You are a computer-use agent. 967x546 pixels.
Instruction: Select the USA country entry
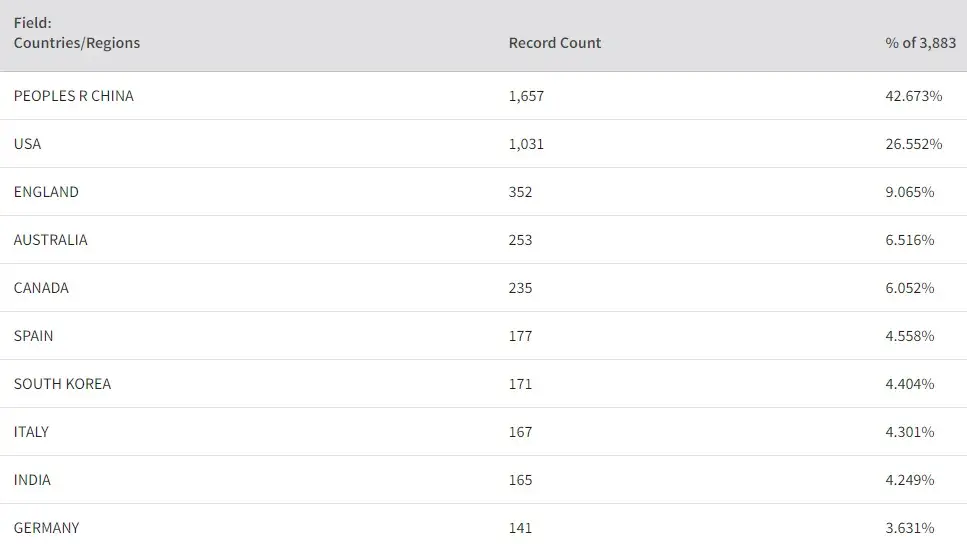28,144
